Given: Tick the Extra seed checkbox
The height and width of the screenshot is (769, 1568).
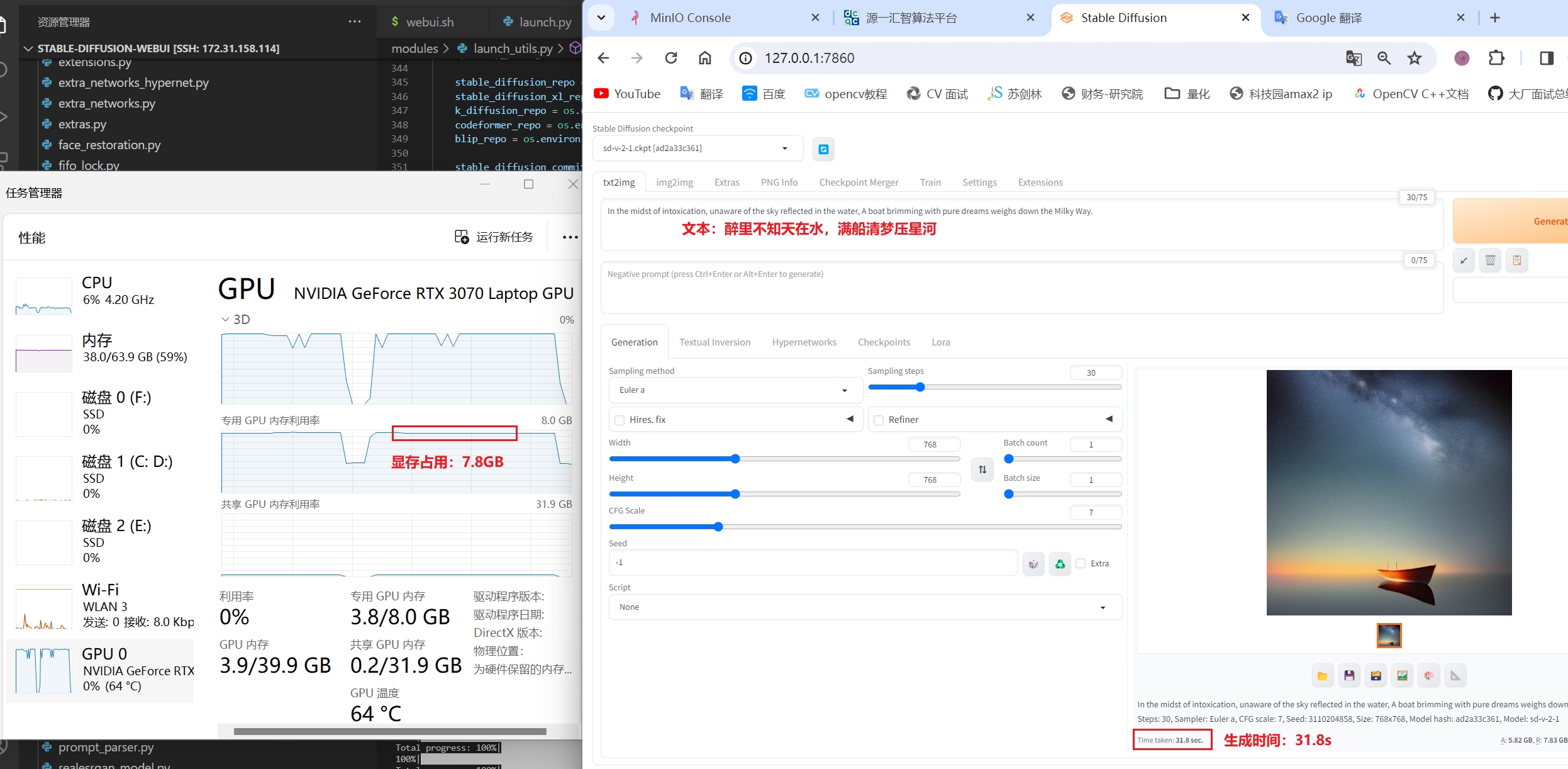Looking at the screenshot, I should [1081, 564].
